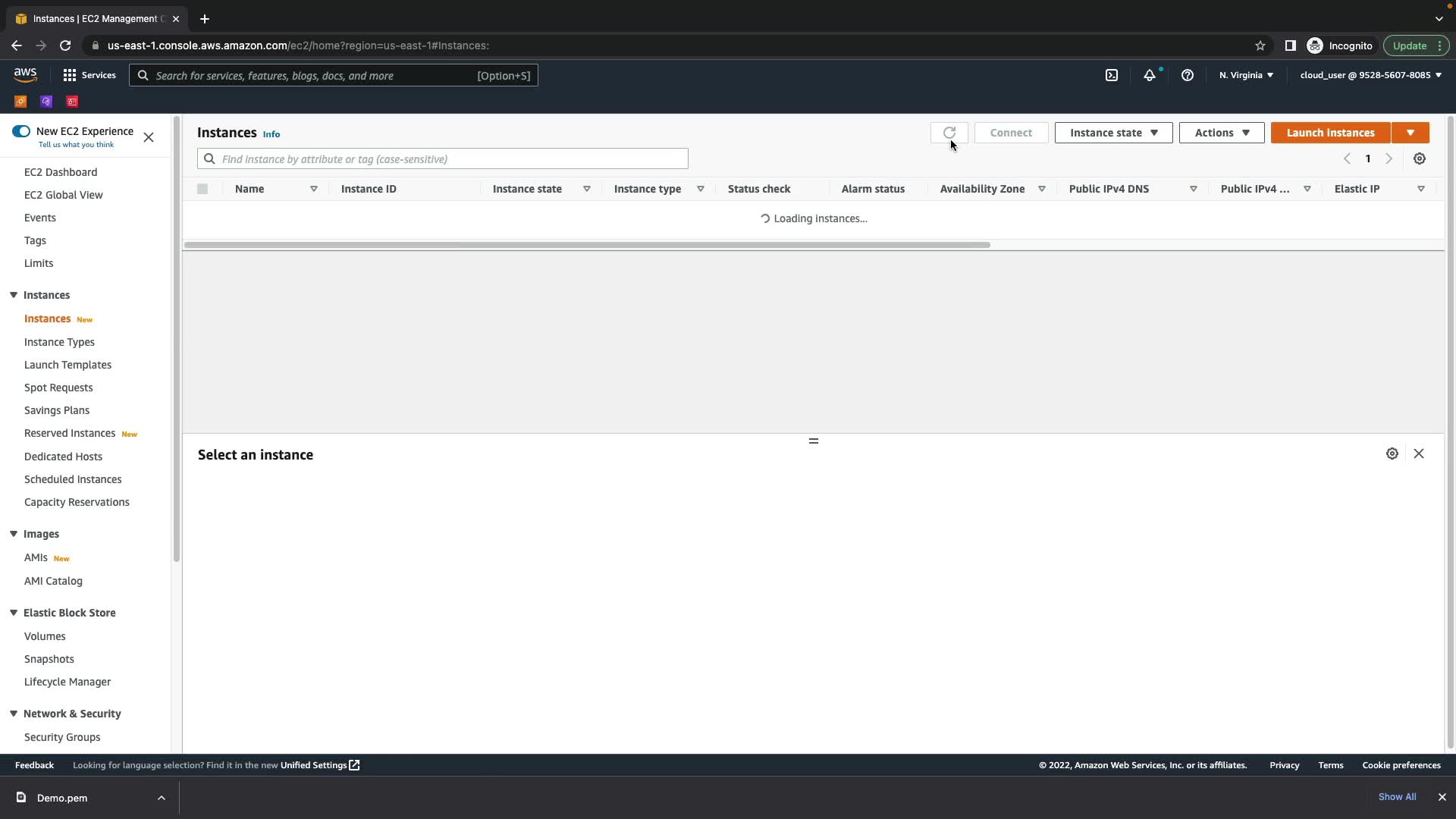Open AWS CloudShell icon in top bar
1456x819 pixels.
click(x=1112, y=75)
